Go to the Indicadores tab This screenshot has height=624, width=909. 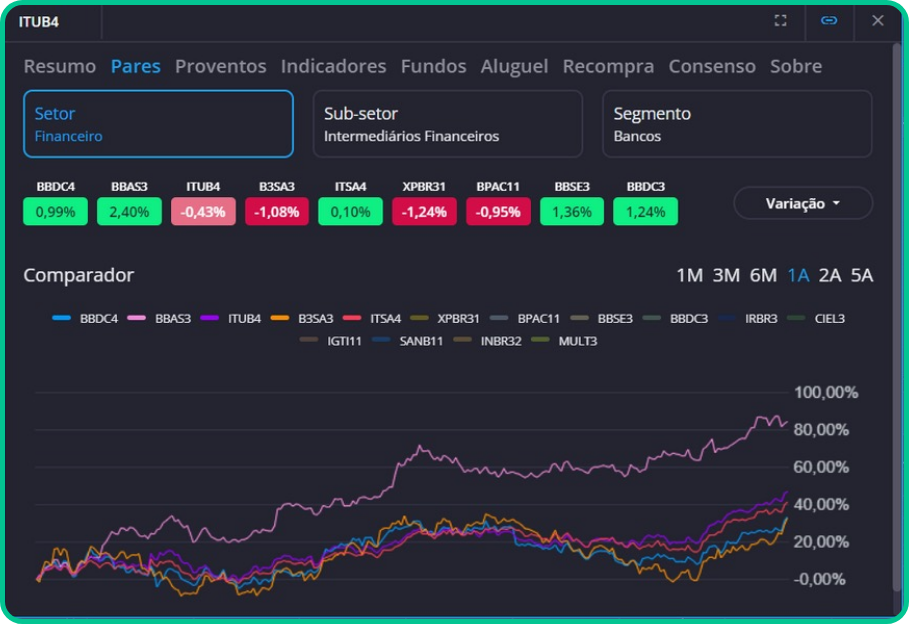coord(333,66)
